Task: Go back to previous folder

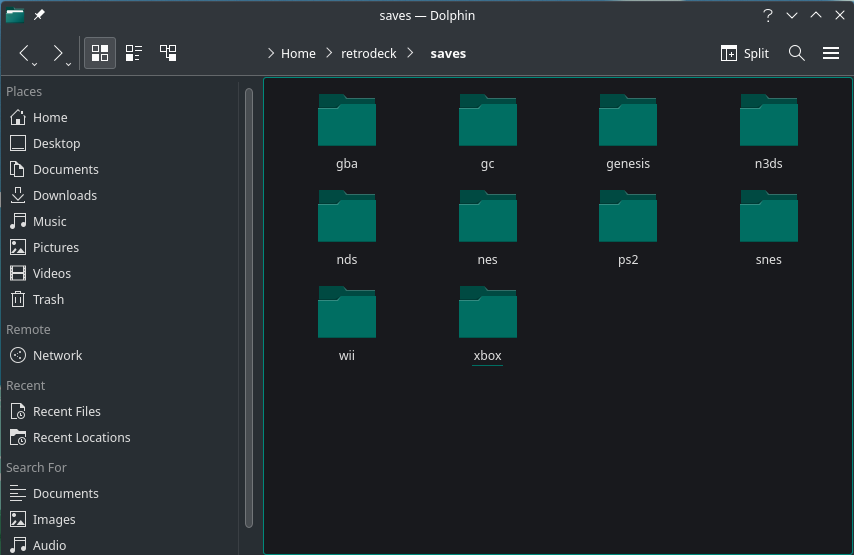Action: (x=26, y=53)
